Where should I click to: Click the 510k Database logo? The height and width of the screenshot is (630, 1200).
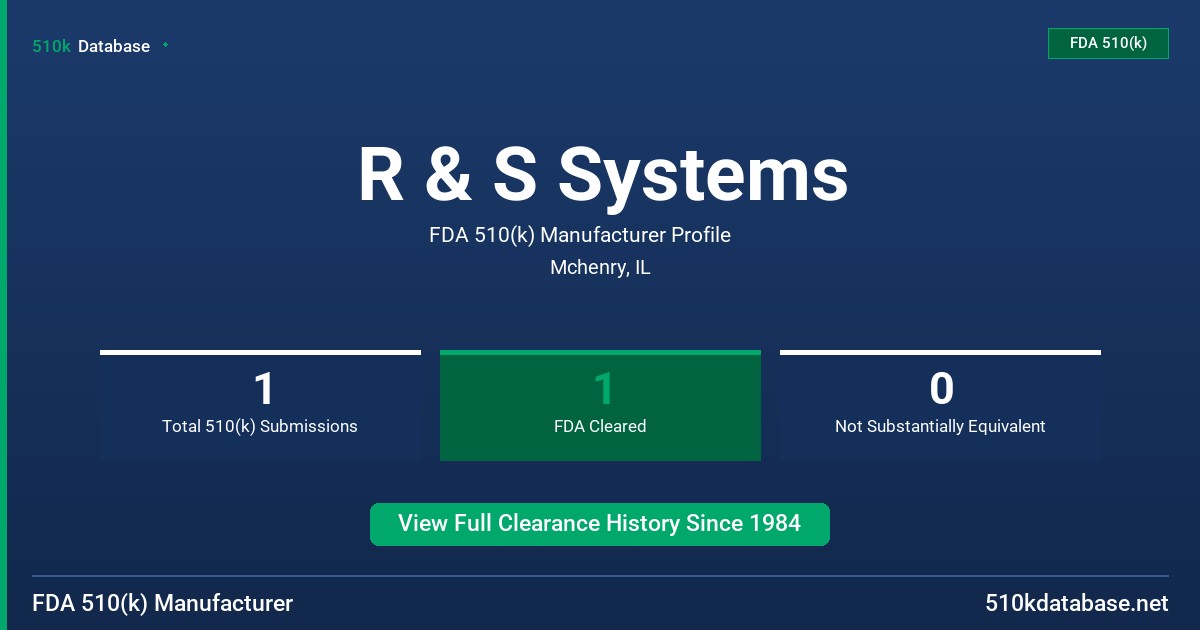[x=91, y=46]
